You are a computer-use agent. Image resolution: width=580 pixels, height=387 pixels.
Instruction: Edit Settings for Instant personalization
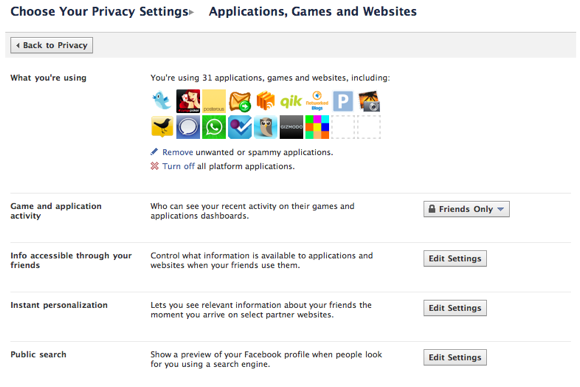coord(455,308)
